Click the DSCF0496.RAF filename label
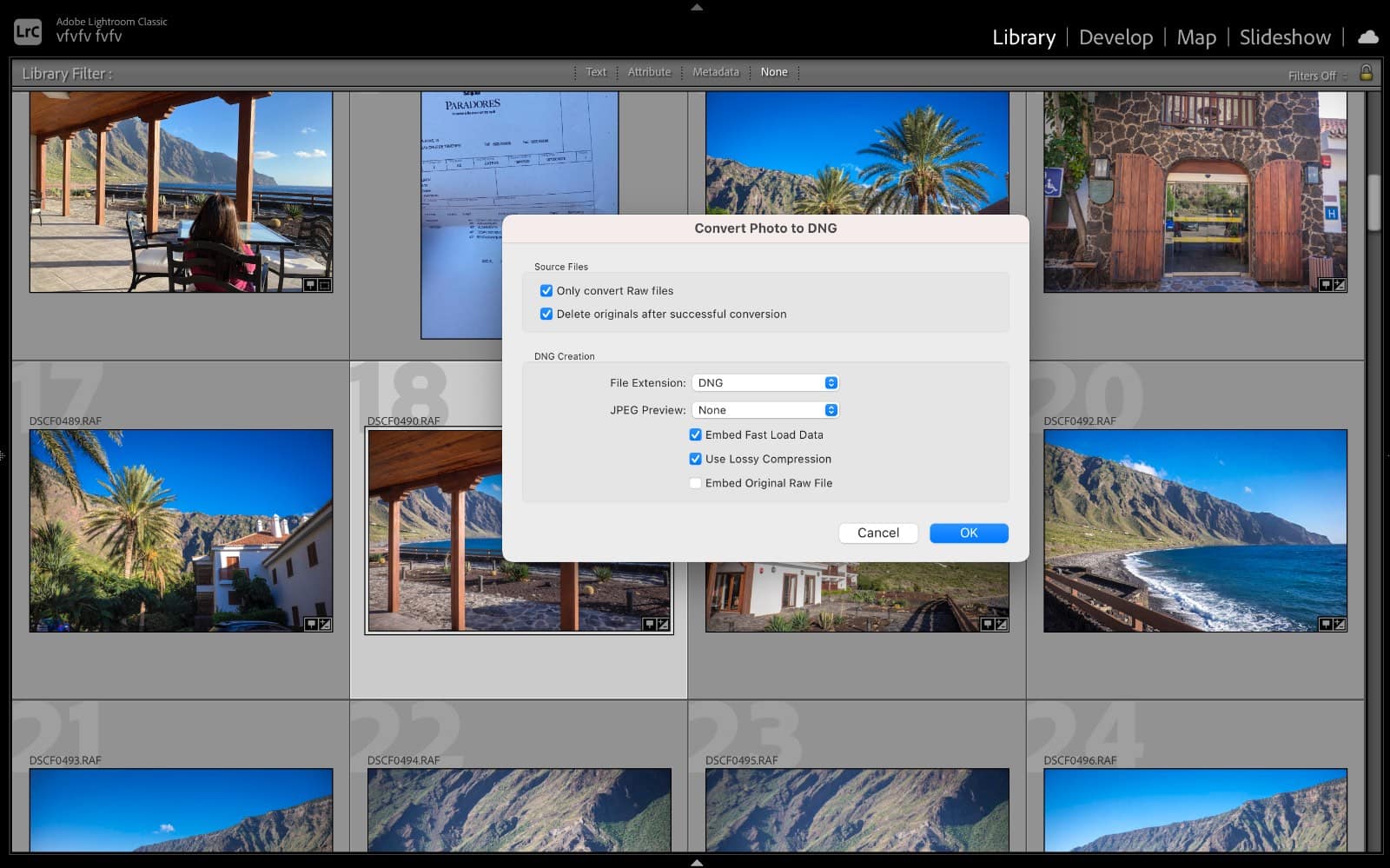This screenshot has height=868, width=1390. 1080,760
